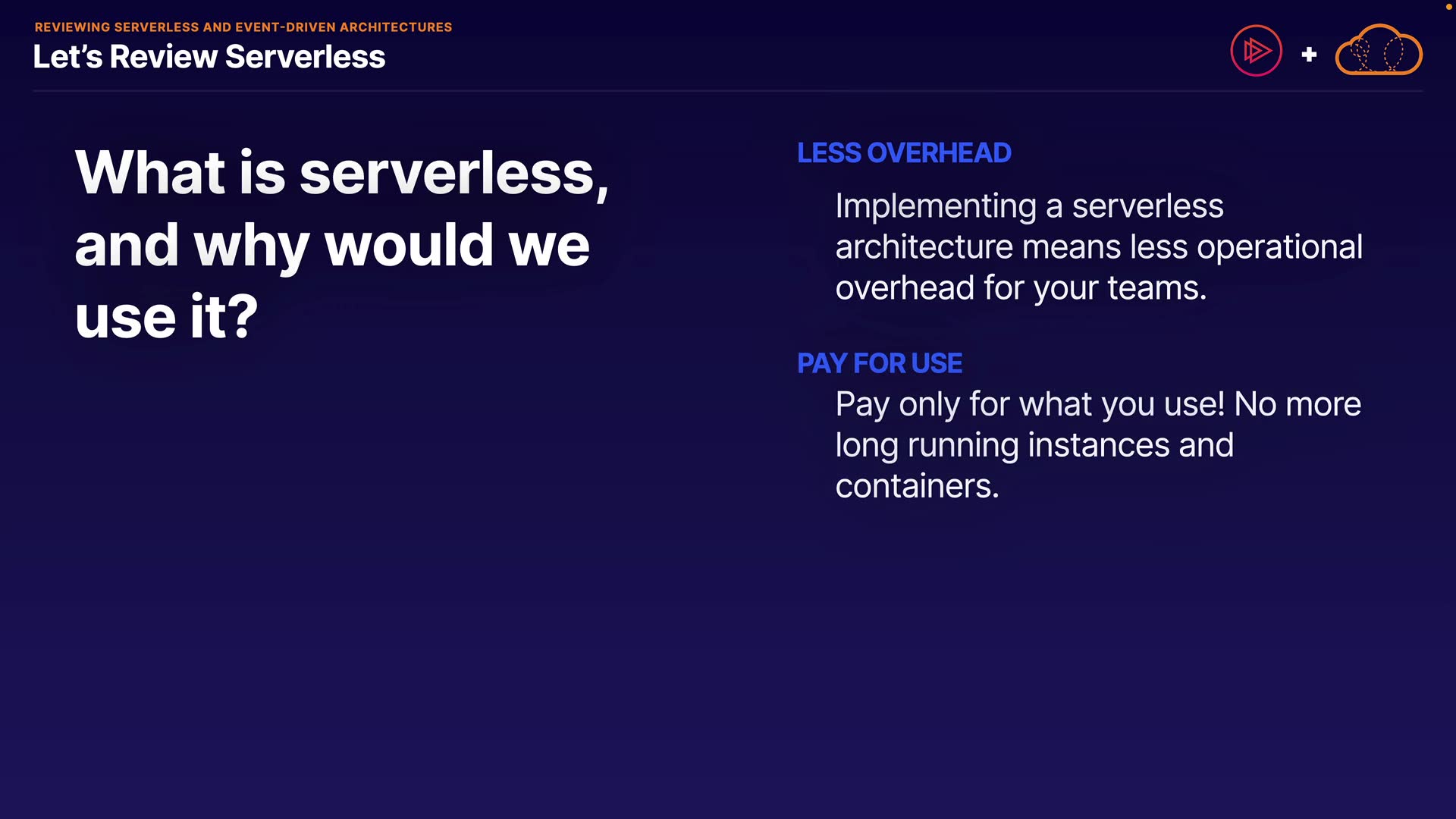Click the small orange dot indicator
The height and width of the screenshot is (819, 1456).
pyautogui.click(x=1448, y=7)
